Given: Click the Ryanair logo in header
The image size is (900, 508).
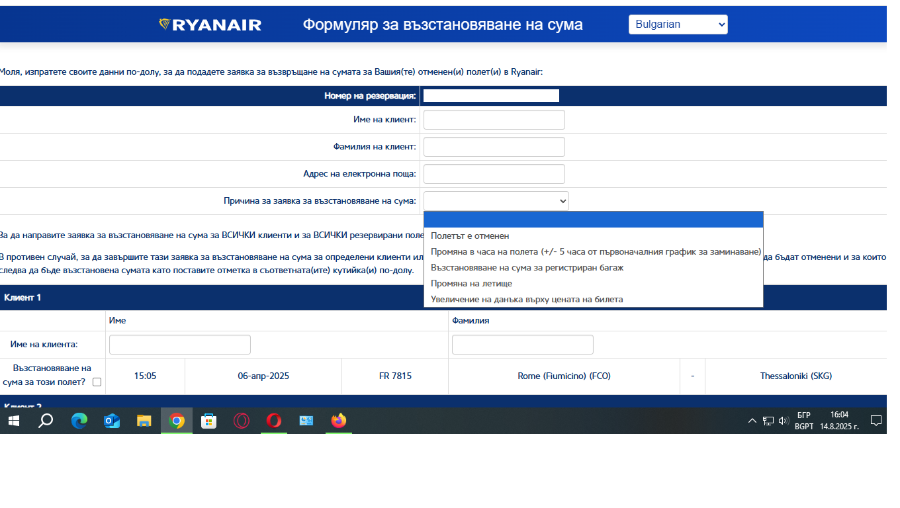Looking at the screenshot, I should point(210,25).
